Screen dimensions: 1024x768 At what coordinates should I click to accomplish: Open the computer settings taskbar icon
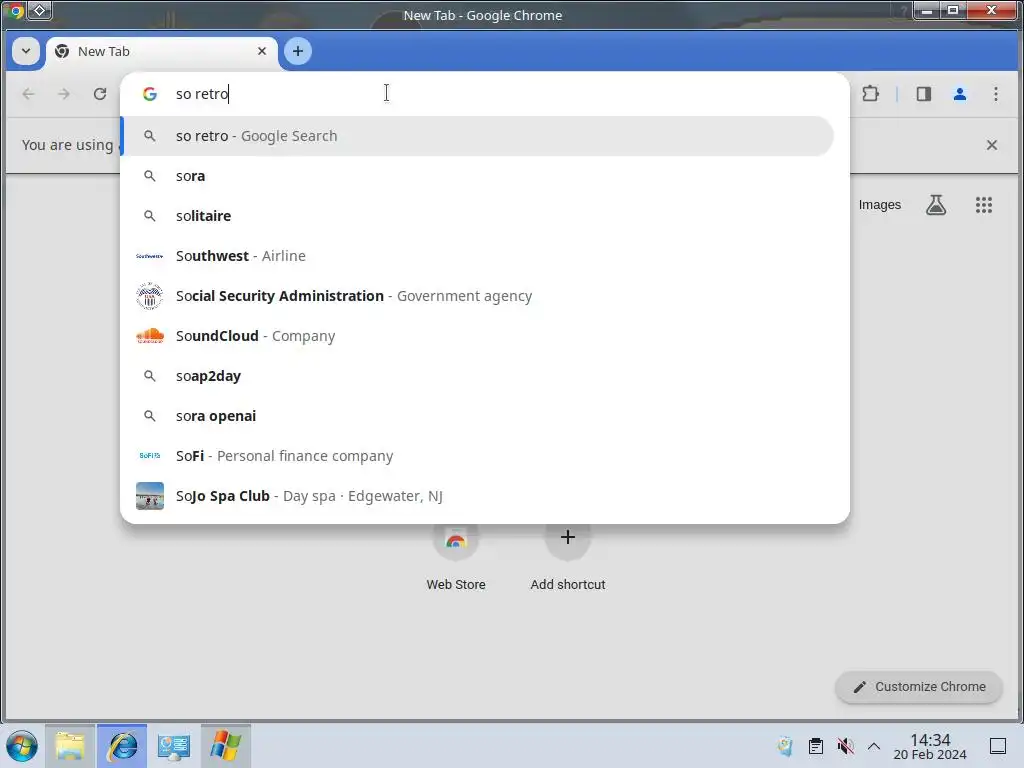click(x=174, y=746)
